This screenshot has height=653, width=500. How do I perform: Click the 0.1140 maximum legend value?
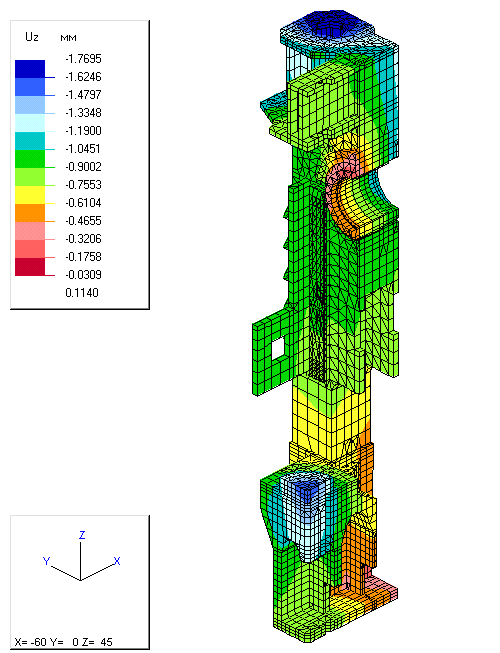pyautogui.click(x=82, y=293)
